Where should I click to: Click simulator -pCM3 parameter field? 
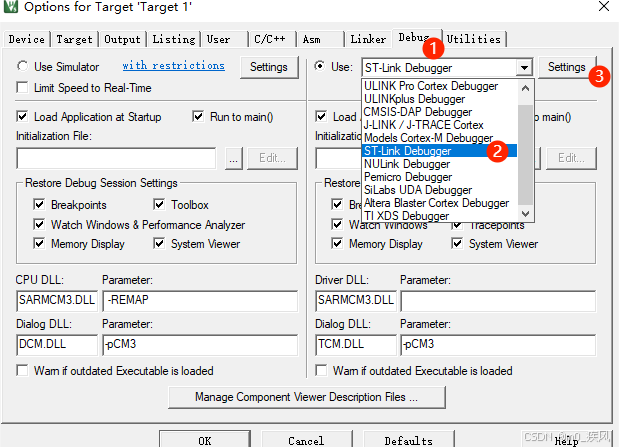[200, 345]
